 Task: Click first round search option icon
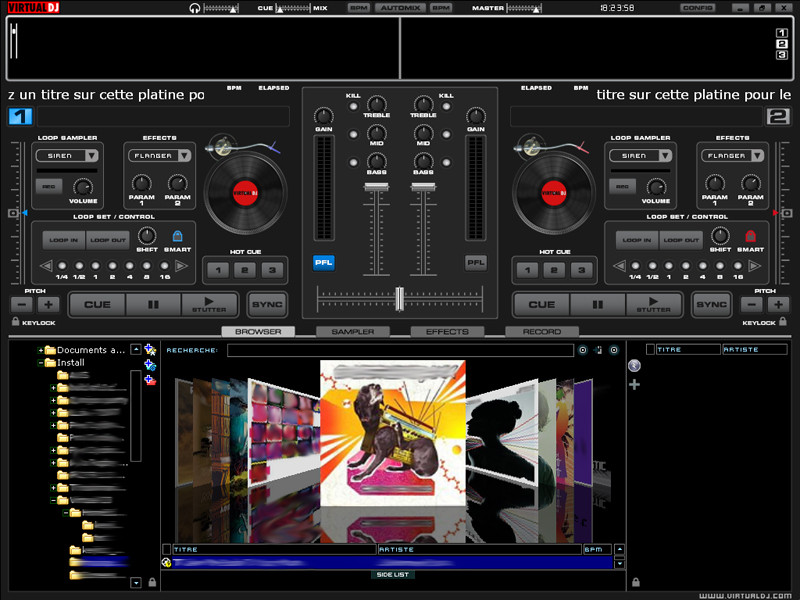point(583,350)
